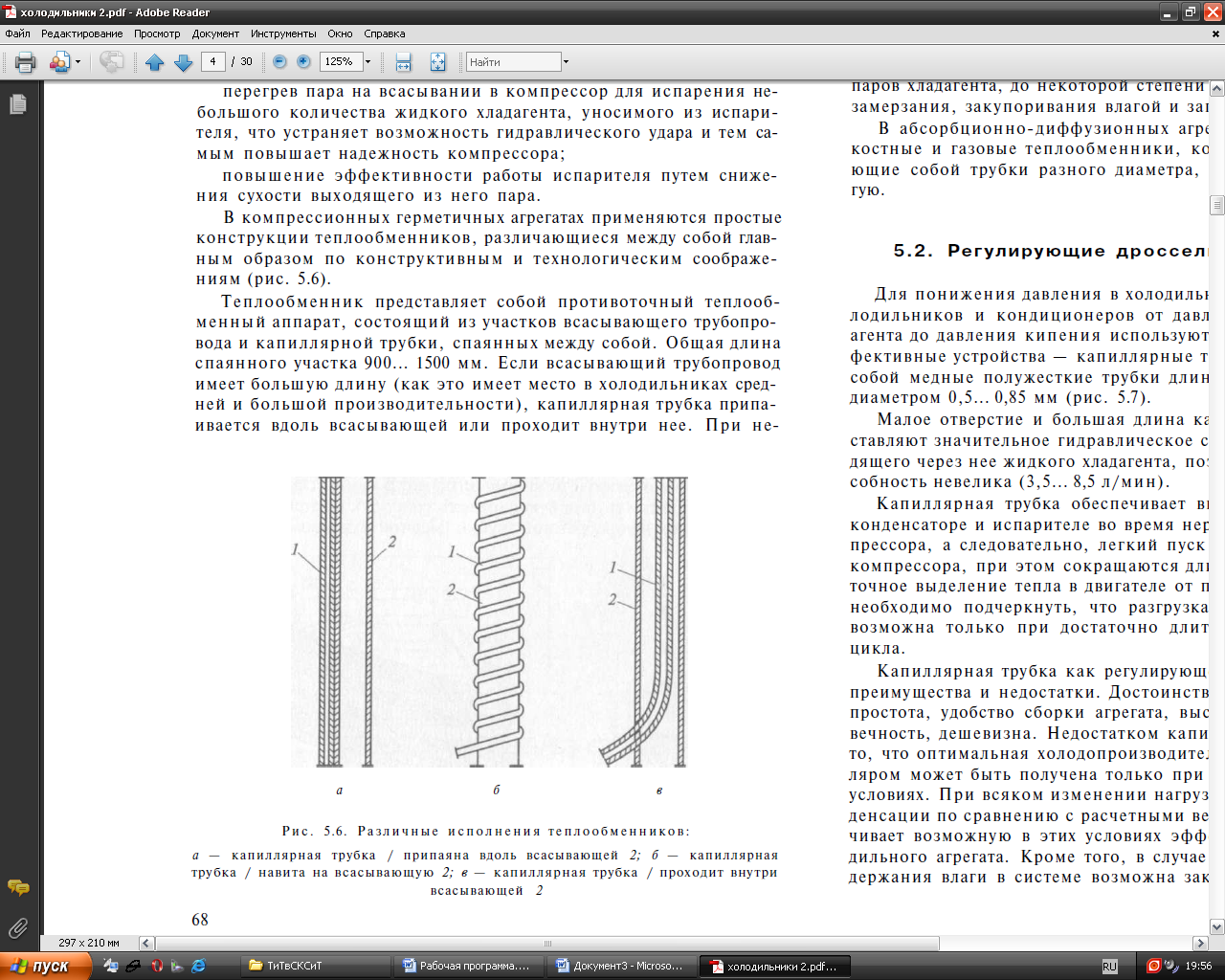Image resolution: width=1225 pixels, height=980 pixels.
Task: Go to next page with down arrow
Action: 183,62
